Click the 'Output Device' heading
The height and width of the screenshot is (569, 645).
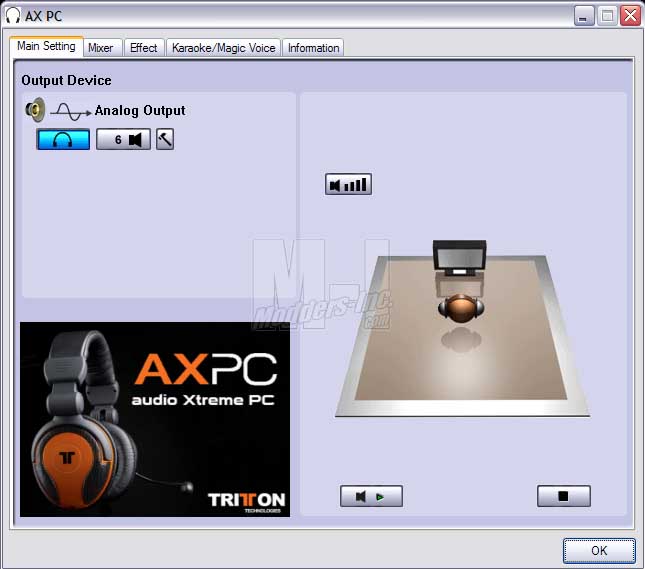66,80
